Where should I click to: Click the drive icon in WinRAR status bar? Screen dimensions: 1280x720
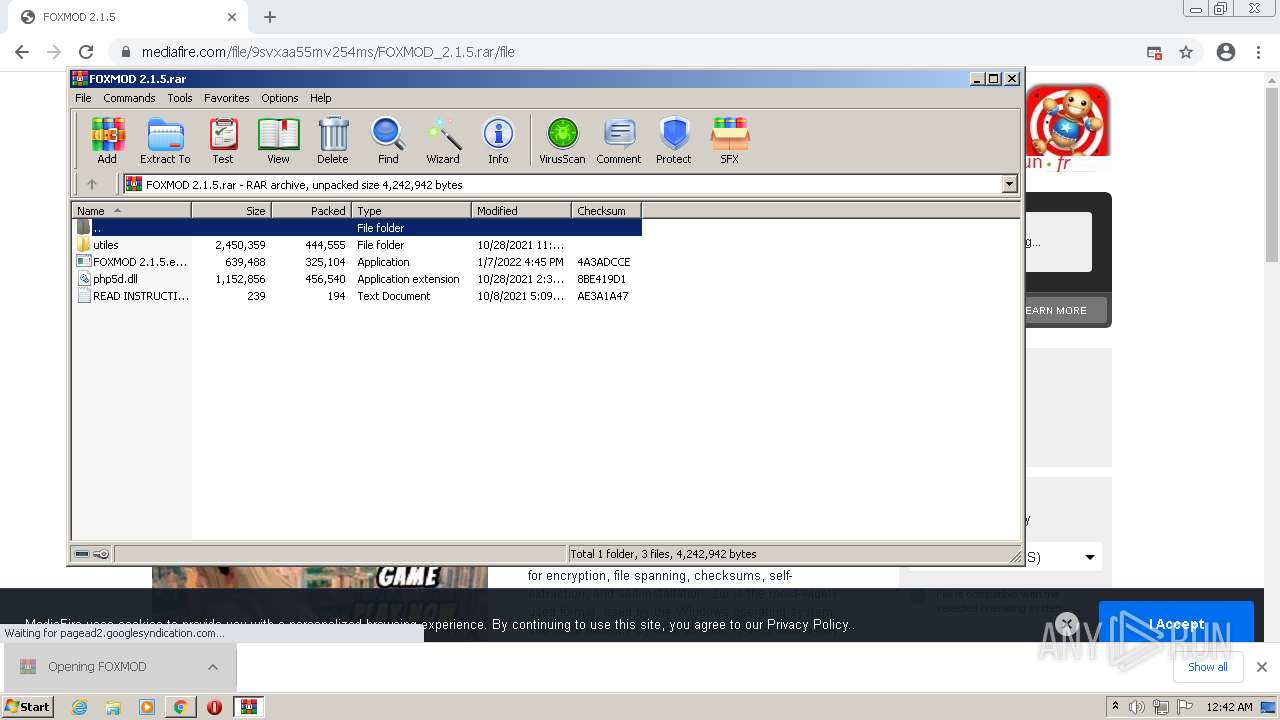click(x=82, y=554)
